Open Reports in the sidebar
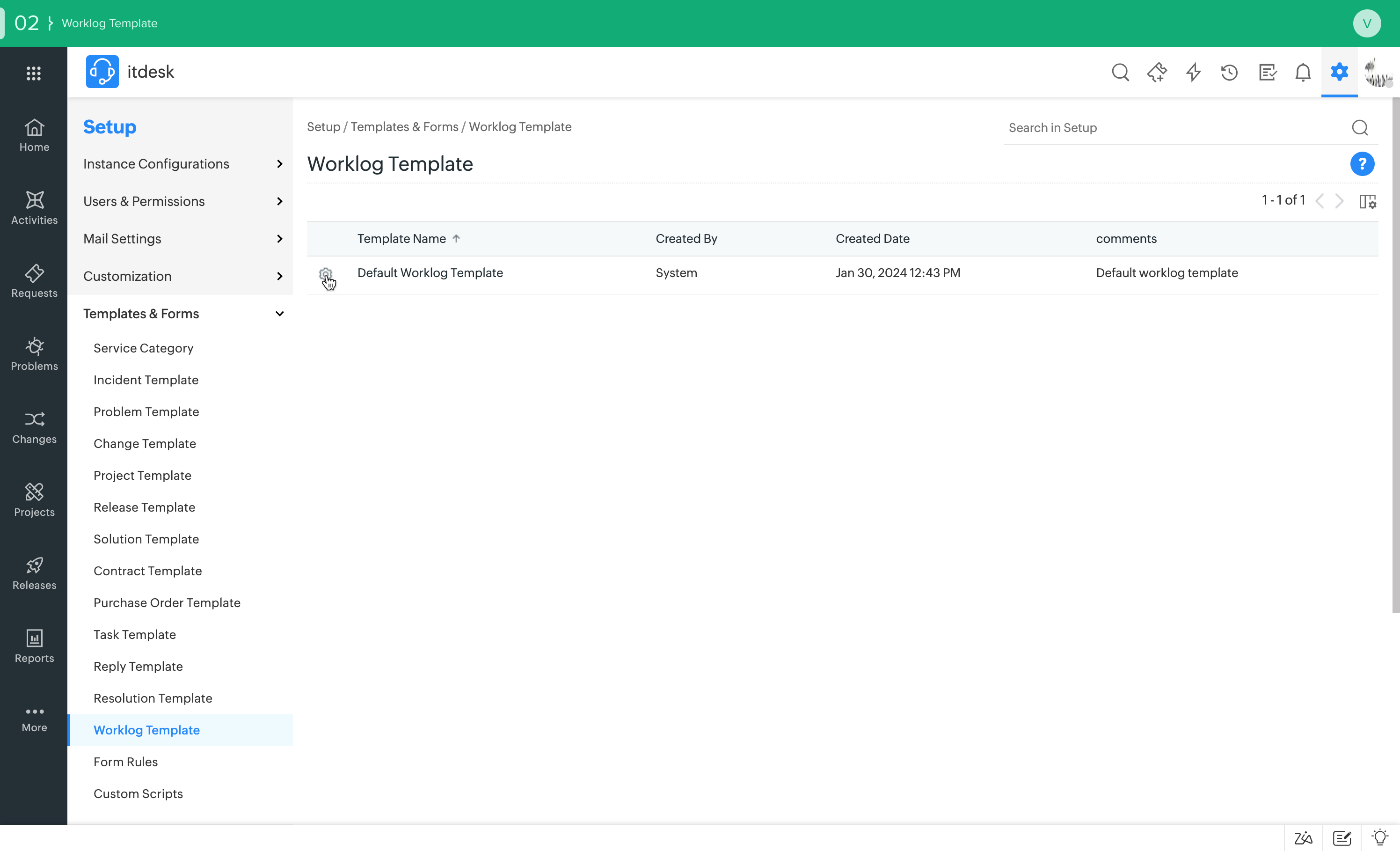This screenshot has width=1400, height=851. (34, 646)
